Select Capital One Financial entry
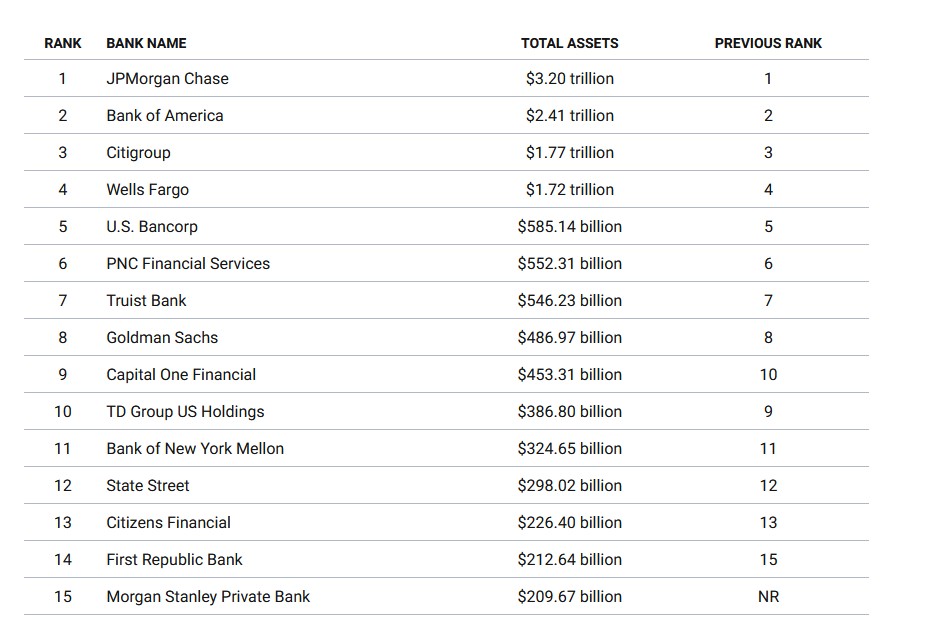This screenshot has height=639, width=936. tap(181, 375)
